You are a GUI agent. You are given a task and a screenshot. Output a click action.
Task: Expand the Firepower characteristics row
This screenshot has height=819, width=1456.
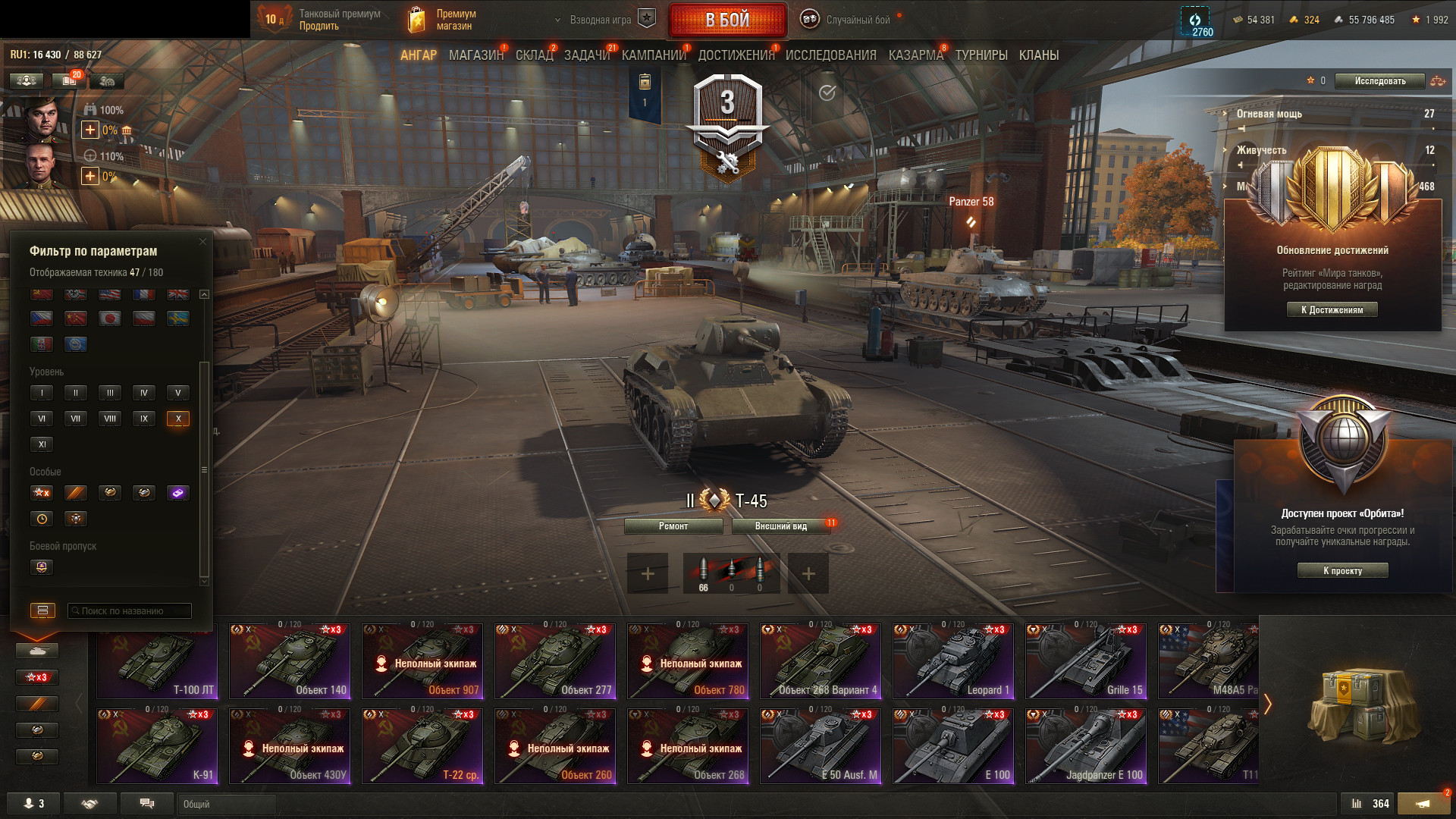tap(1330, 114)
